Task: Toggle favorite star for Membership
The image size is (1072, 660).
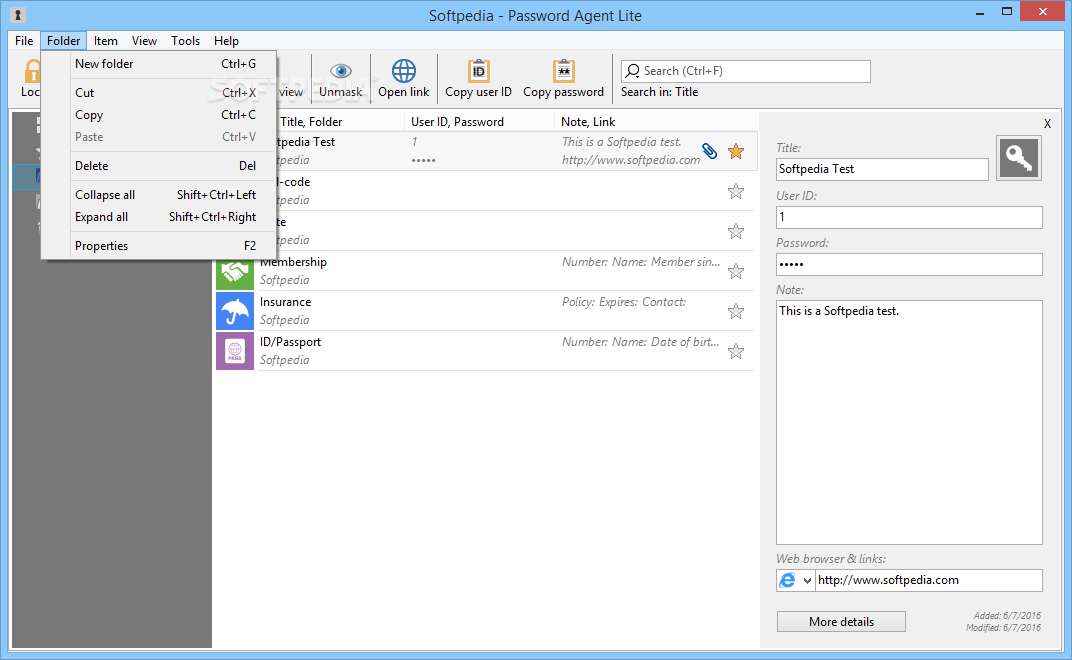Action: pos(736,272)
